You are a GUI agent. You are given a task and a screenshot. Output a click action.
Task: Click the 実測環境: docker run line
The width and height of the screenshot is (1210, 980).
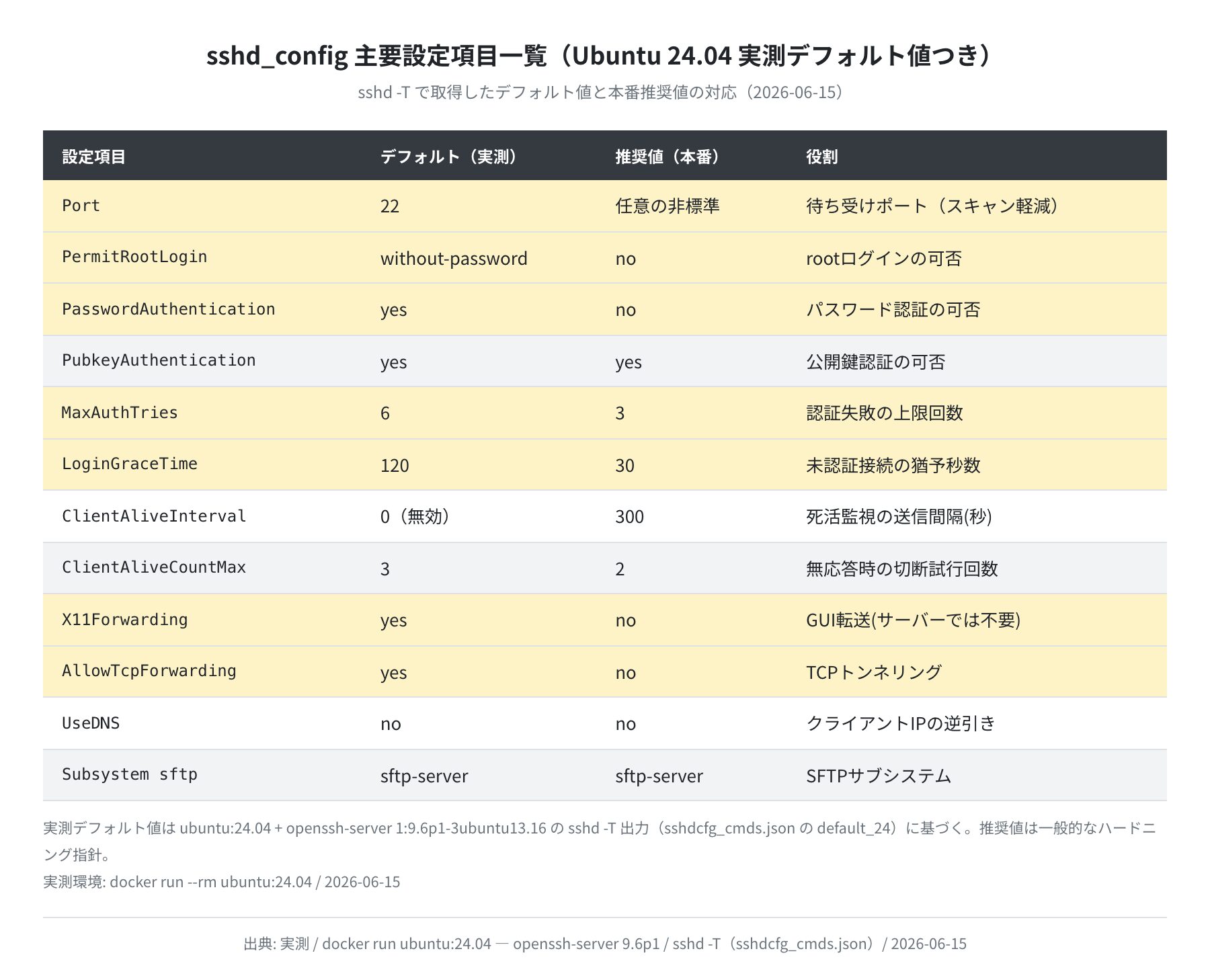(x=222, y=882)
